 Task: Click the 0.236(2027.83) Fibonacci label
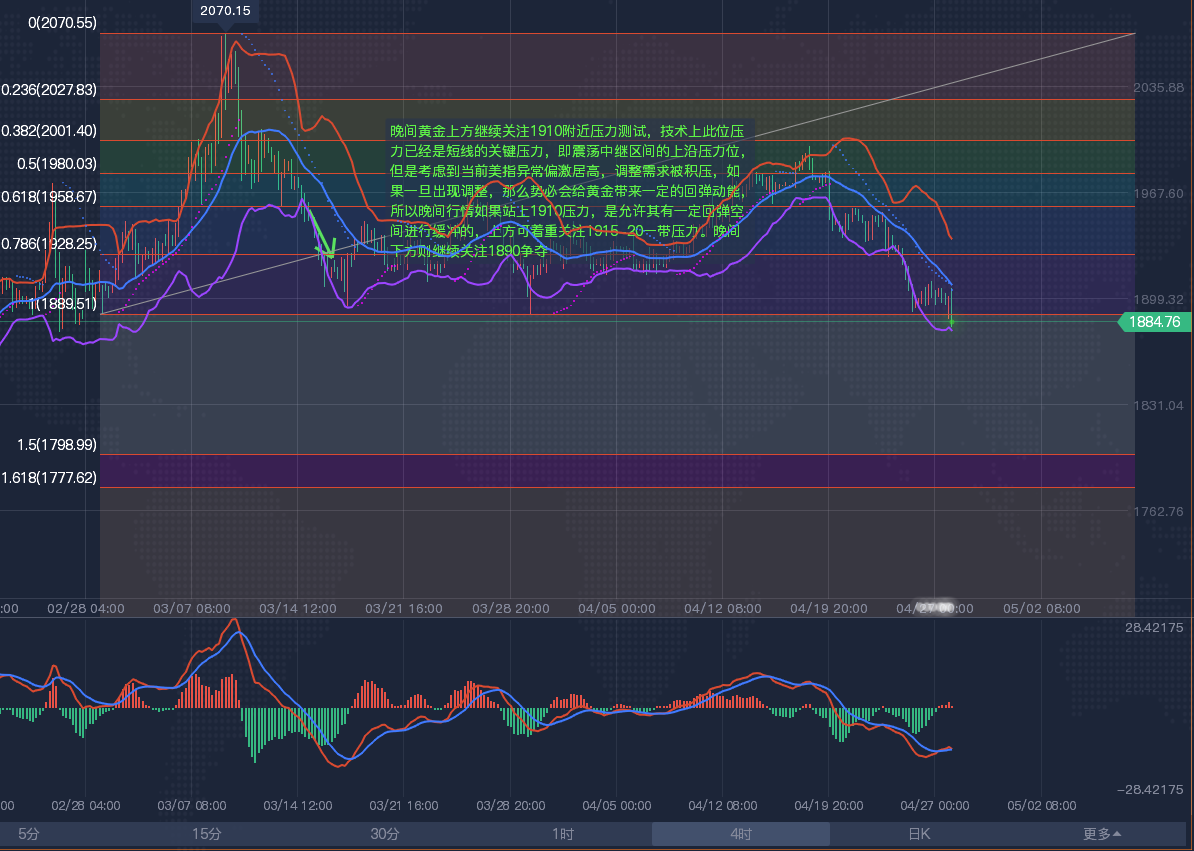click(49, 90)
